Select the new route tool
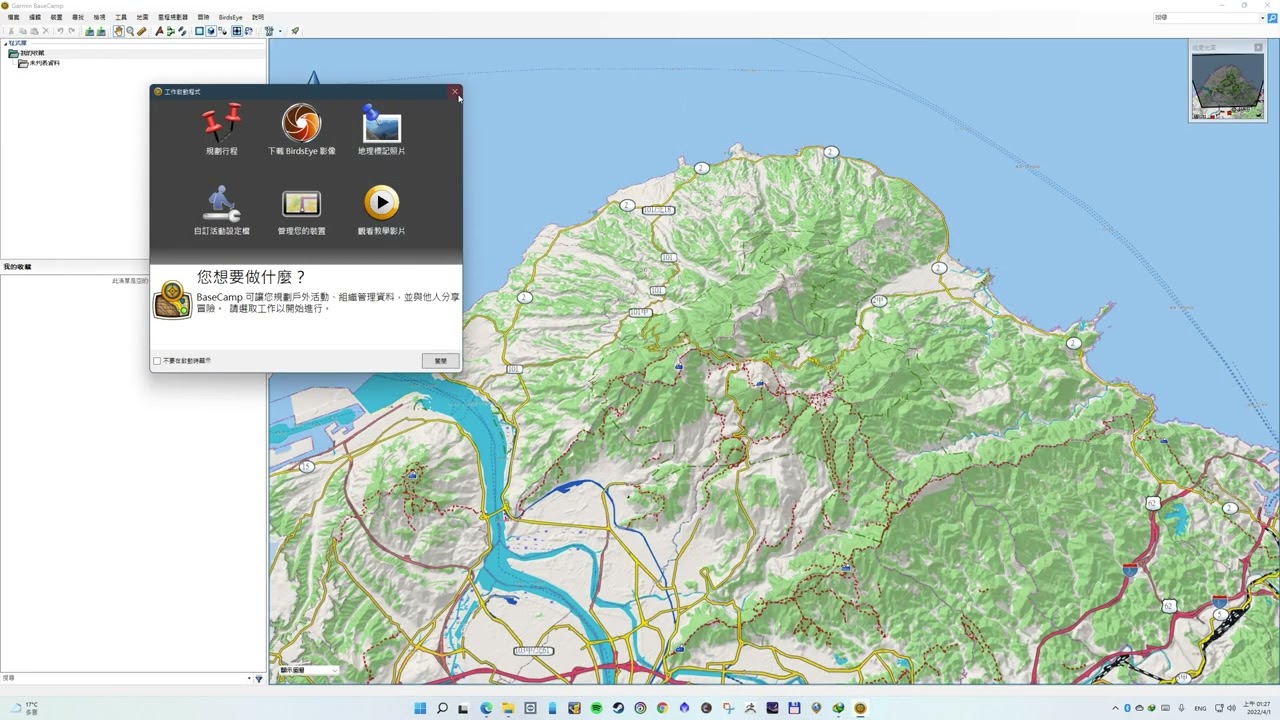Image resolution: width=1280 pixels, height=720 pixels. (171, 31)
